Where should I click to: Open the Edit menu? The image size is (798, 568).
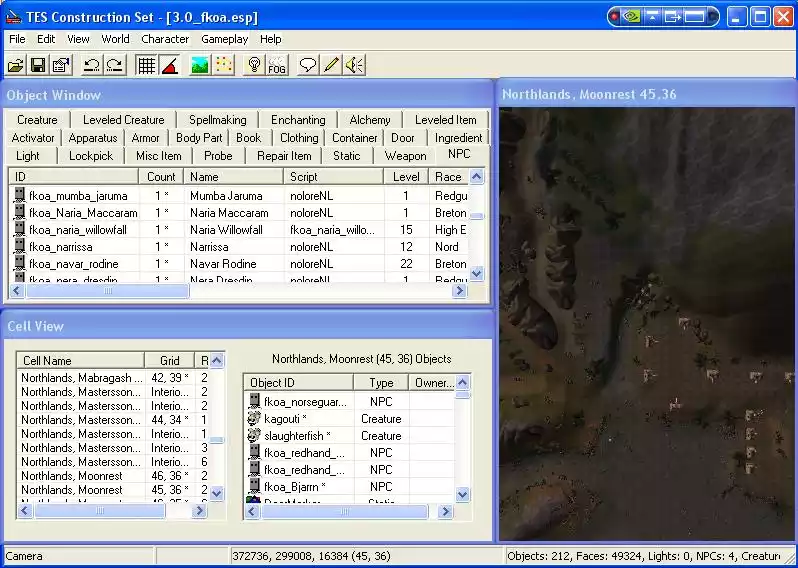46,39
